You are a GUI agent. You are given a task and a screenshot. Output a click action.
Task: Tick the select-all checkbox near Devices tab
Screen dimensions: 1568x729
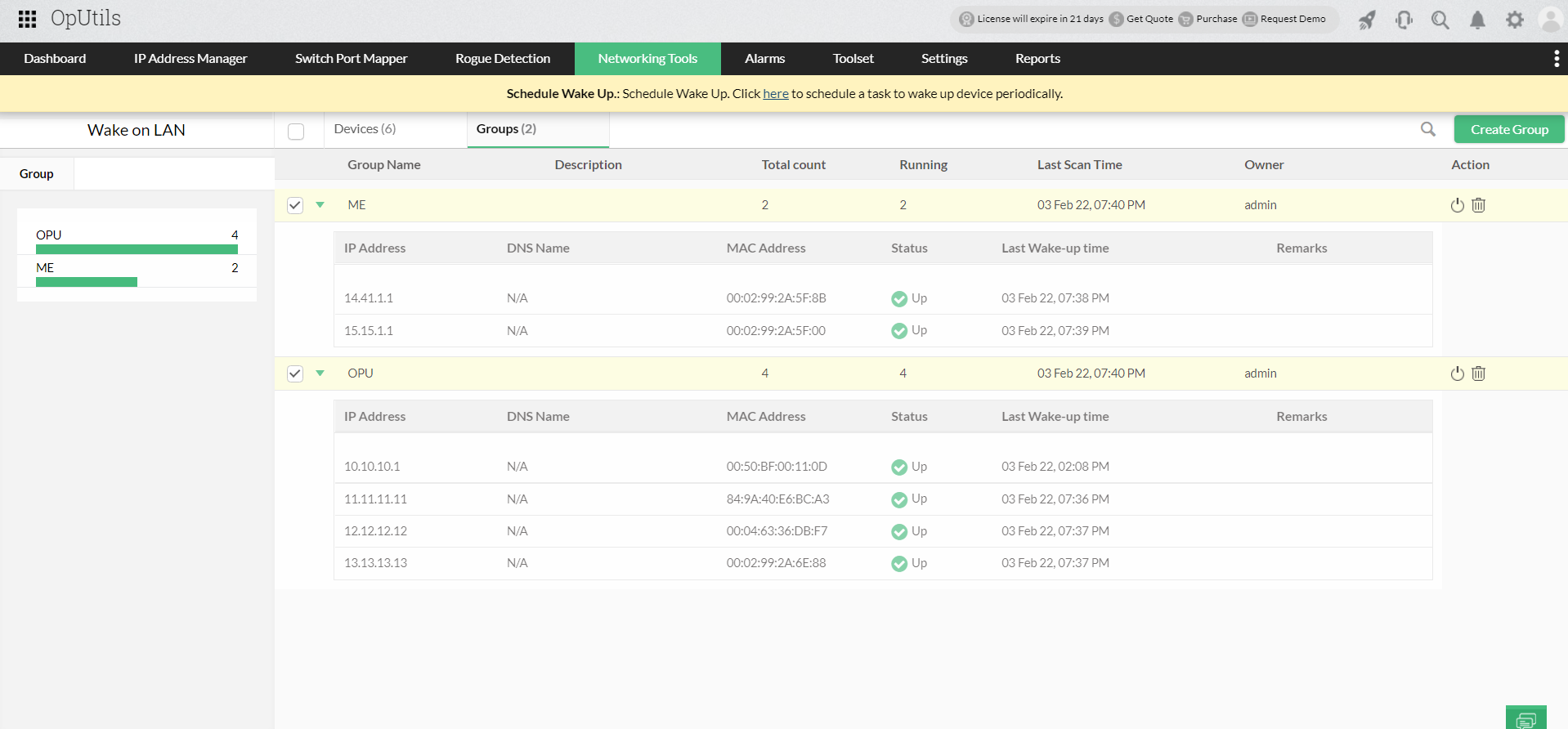coord(296,132)
